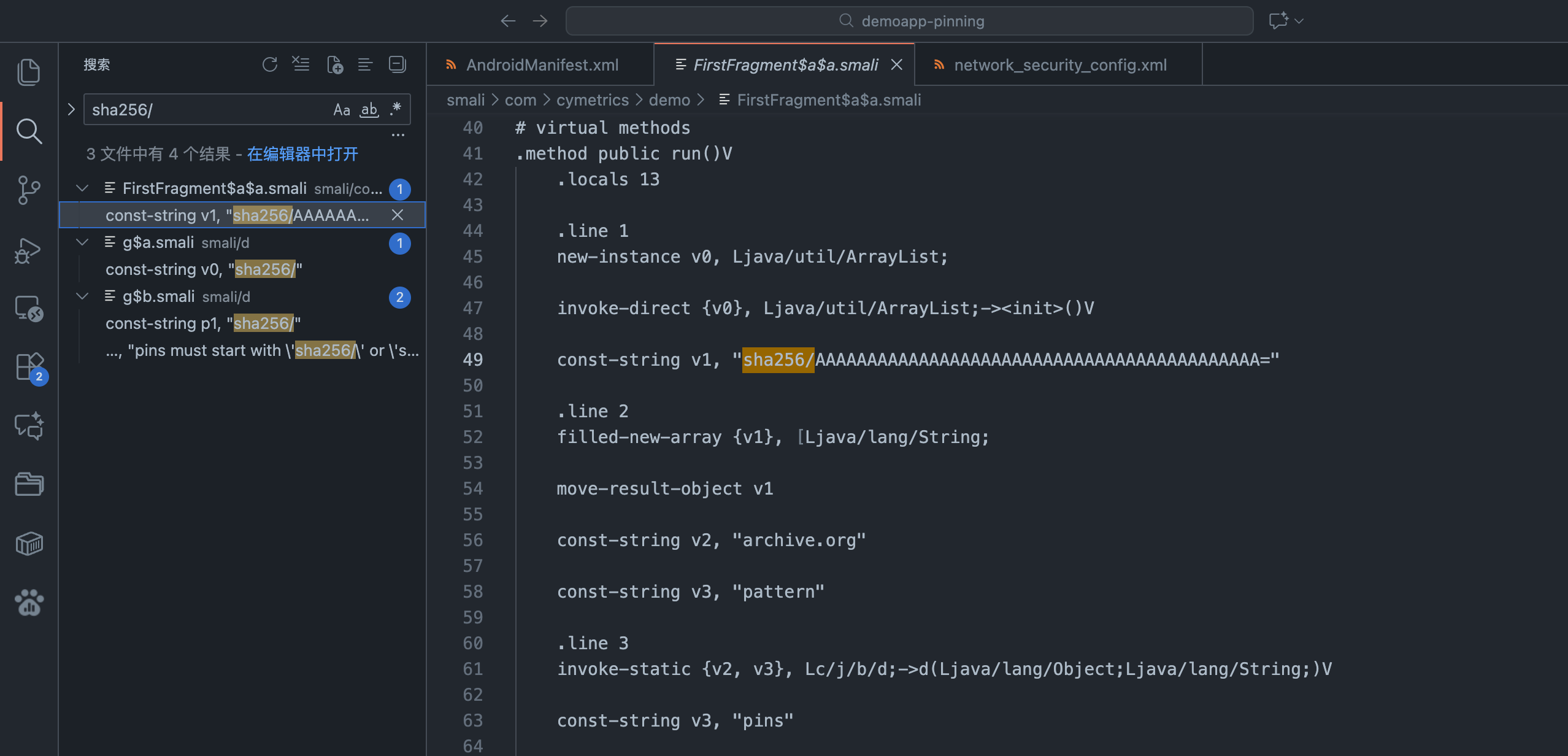This screenshot has height=756, width=1568.
Task: Open the folders project manager icon
Action: [x=29, y=484]
